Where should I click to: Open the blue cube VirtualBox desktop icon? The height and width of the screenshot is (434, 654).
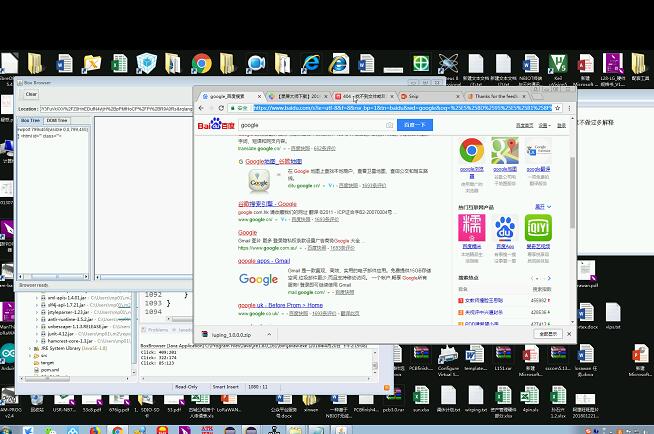pyautogui.click(x=146, y=63)
